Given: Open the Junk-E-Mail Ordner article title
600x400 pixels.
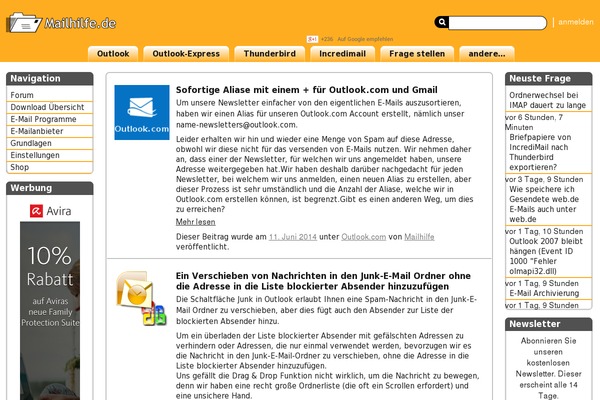Looking at the screenshot, I should point(323,281).
